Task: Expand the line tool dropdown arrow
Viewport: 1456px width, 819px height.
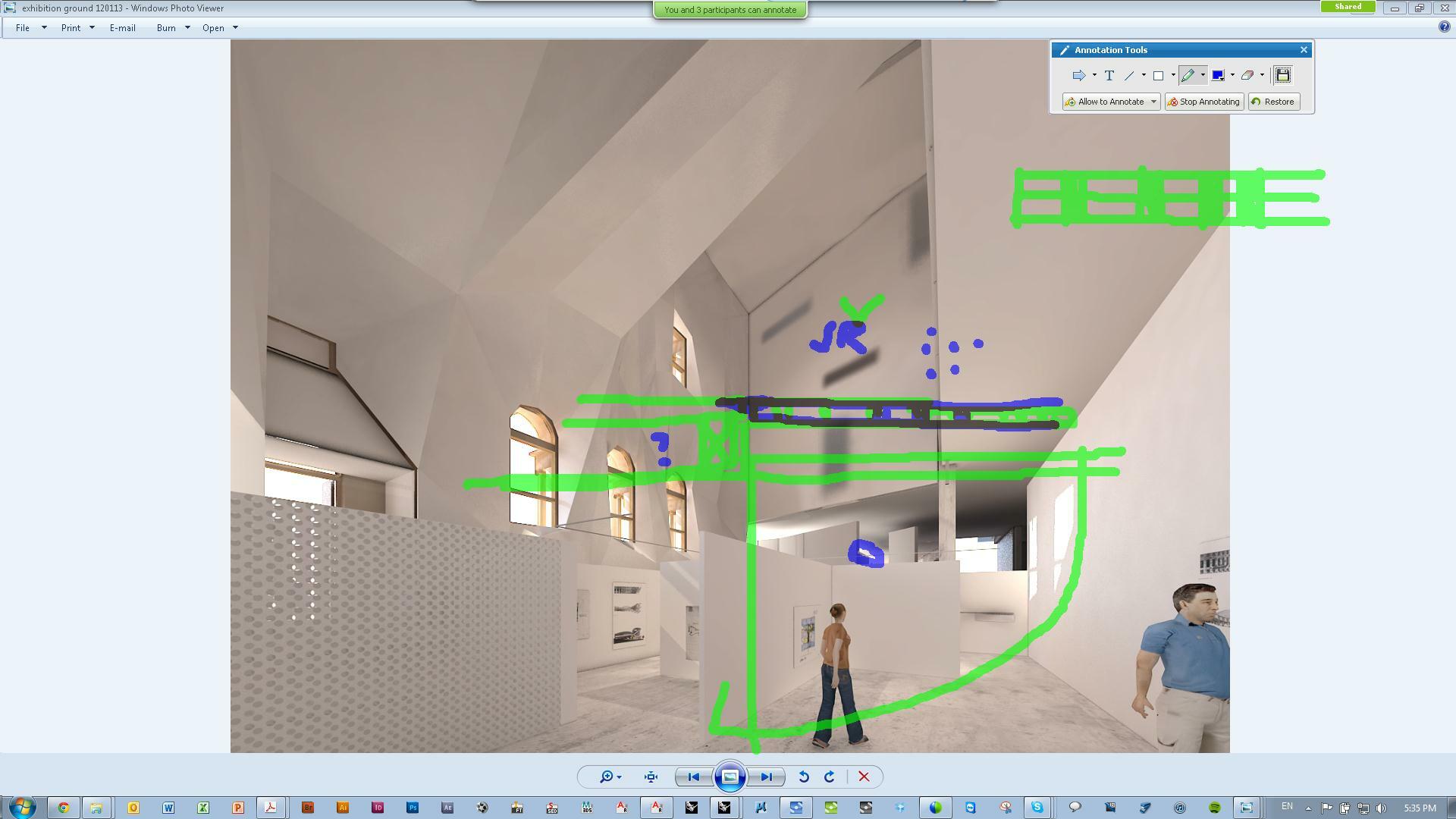Action: pos(1144,75)
